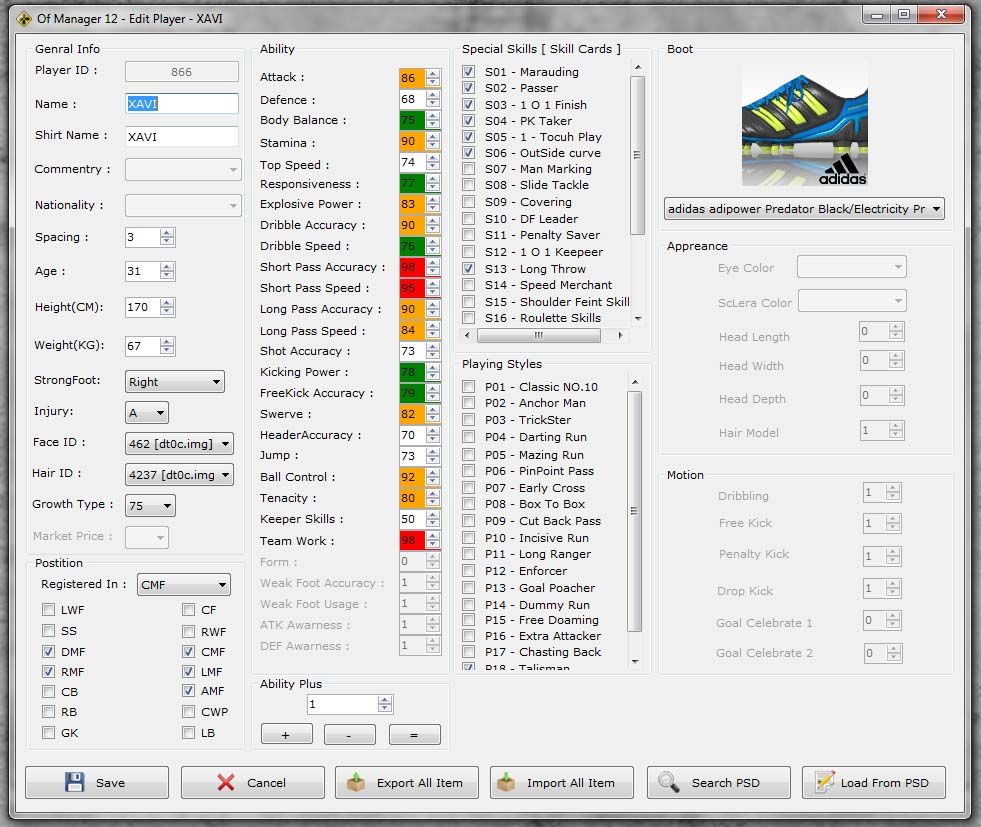This screenshot has width=981, height=827.
Task: Click the adidas boot preview image
Action: tap(804, 122)
